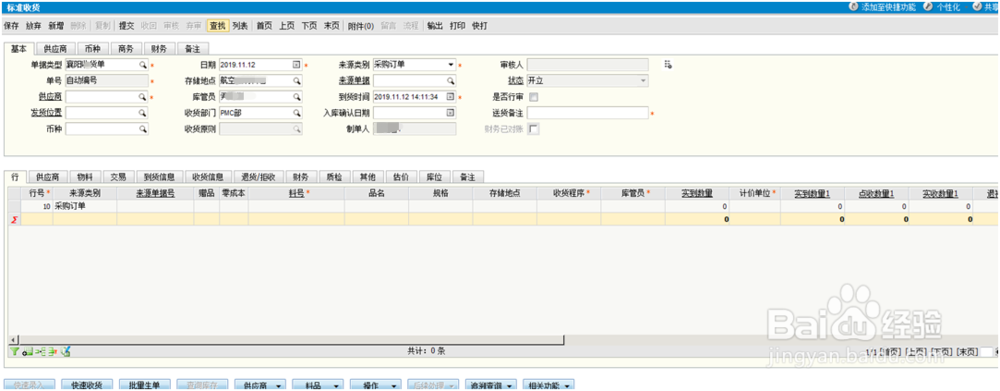Switch to the upper 供应商 tab
Screen dimensions: 1000x391
(55, 48)
